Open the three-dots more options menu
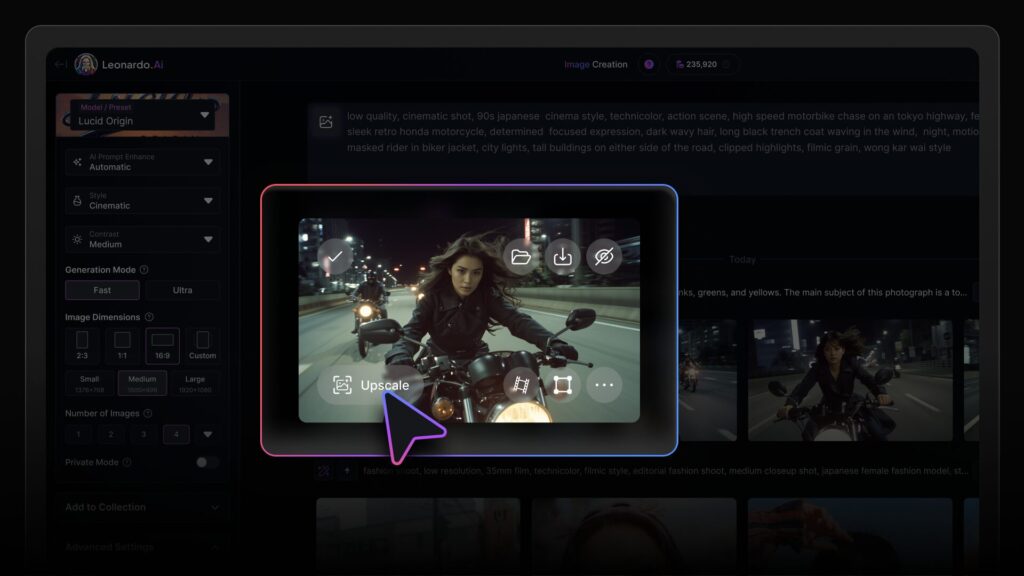 tap(604, 385)
